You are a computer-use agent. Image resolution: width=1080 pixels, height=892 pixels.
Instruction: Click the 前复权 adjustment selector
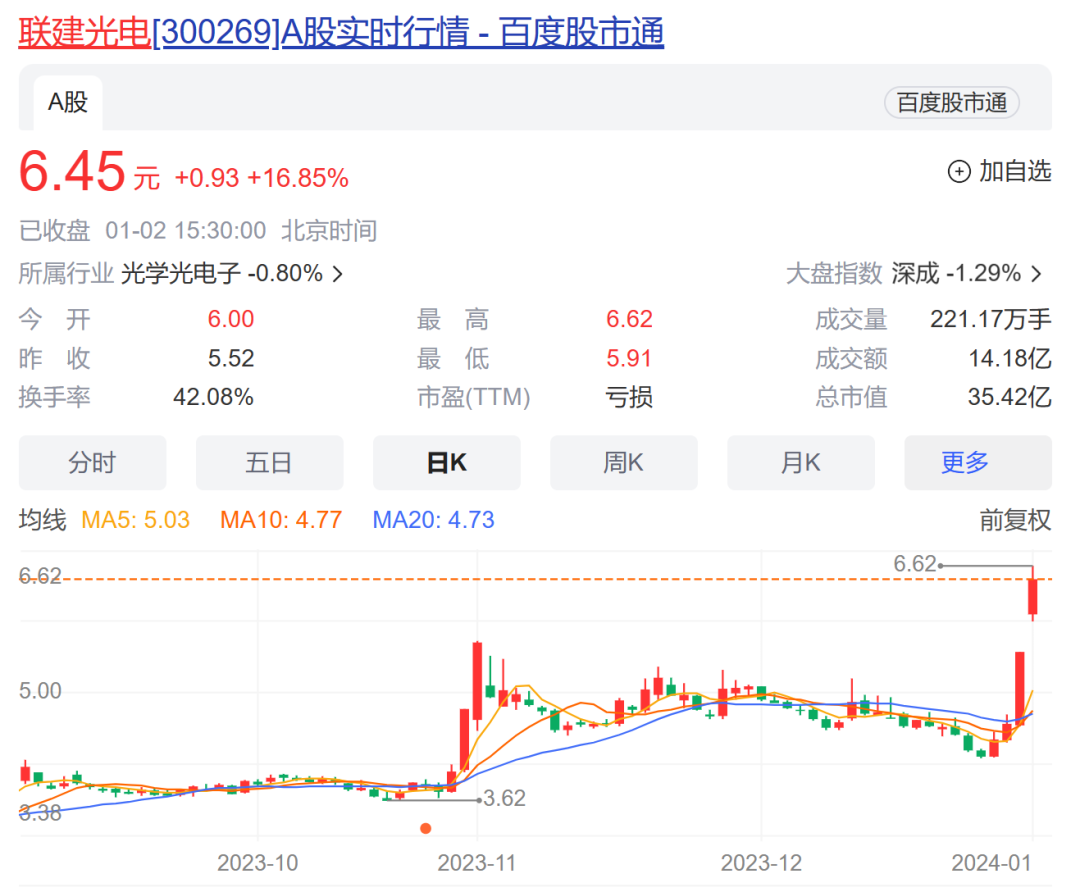coord(1015,520)
